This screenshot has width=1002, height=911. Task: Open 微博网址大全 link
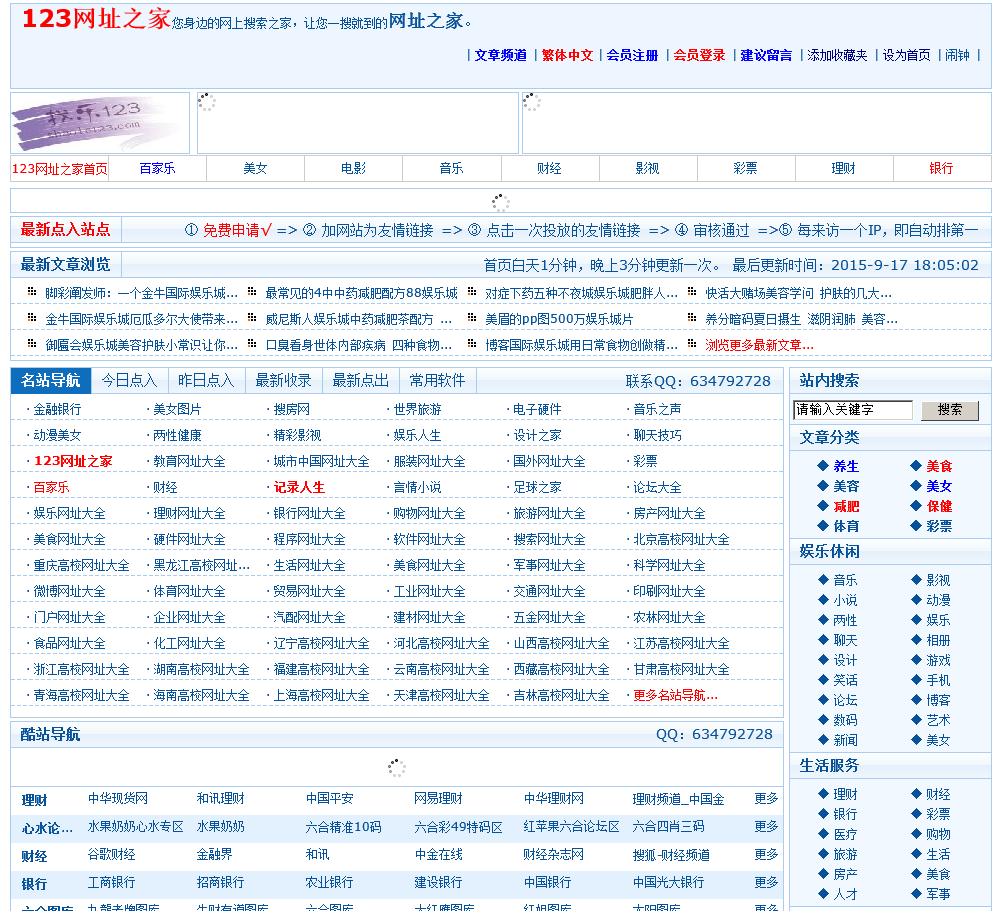69,592
